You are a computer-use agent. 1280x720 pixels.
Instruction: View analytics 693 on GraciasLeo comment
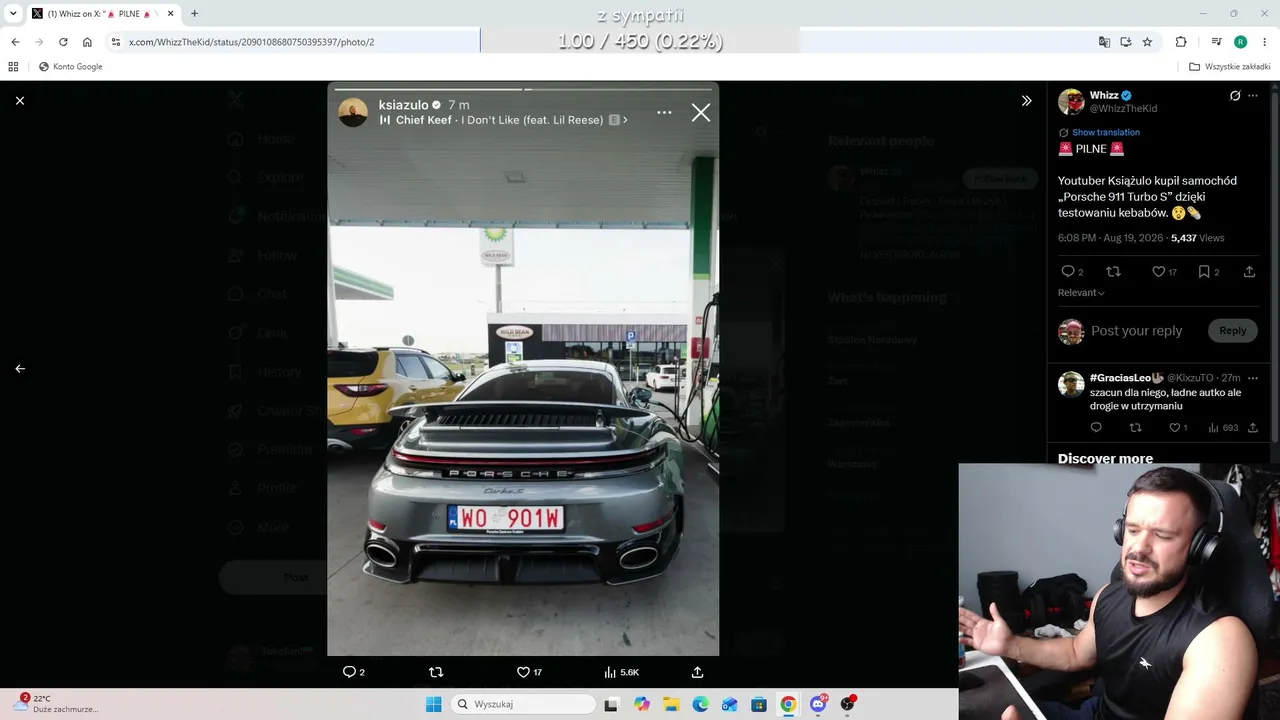point(1223,428)
